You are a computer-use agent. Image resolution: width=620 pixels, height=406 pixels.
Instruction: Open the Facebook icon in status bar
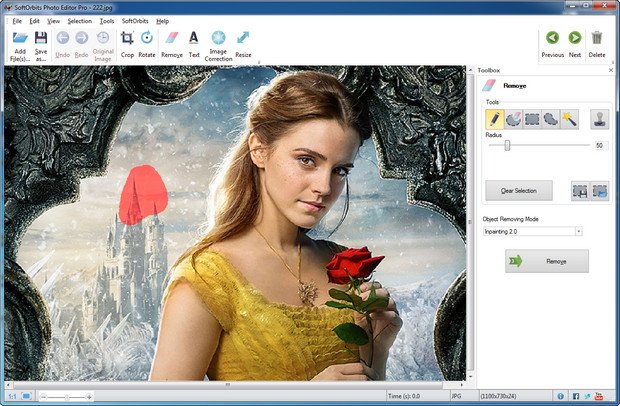[x=576, y=396]
